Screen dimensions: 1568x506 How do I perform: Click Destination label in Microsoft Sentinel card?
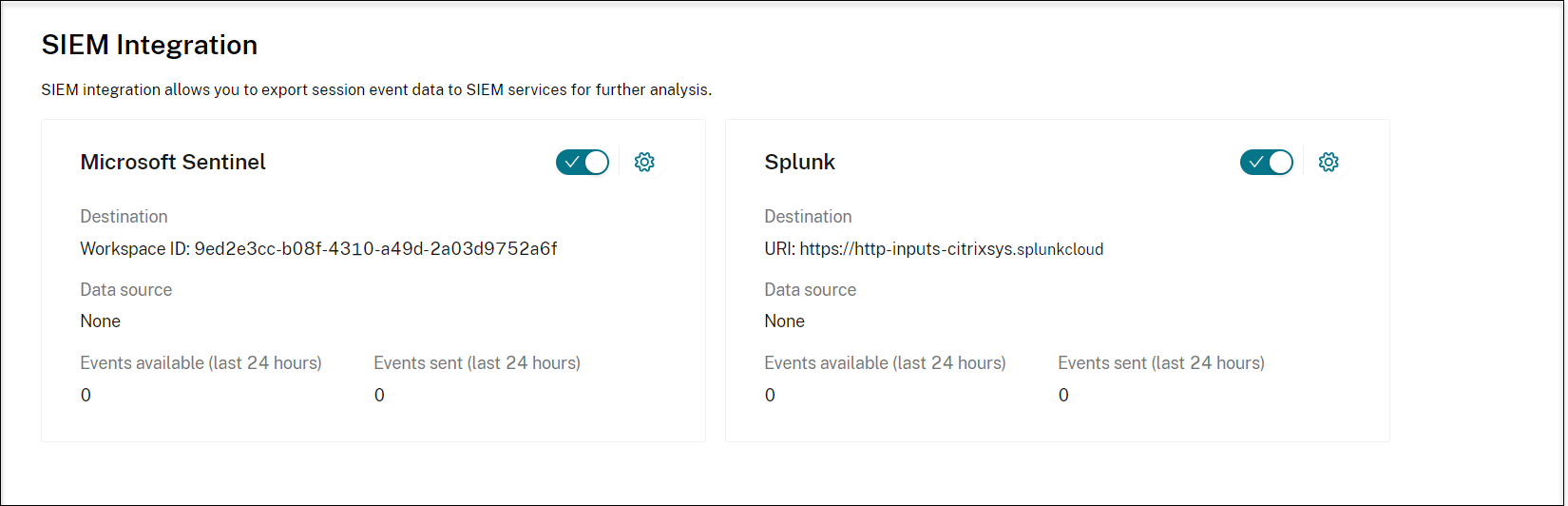tap(124, 217)
